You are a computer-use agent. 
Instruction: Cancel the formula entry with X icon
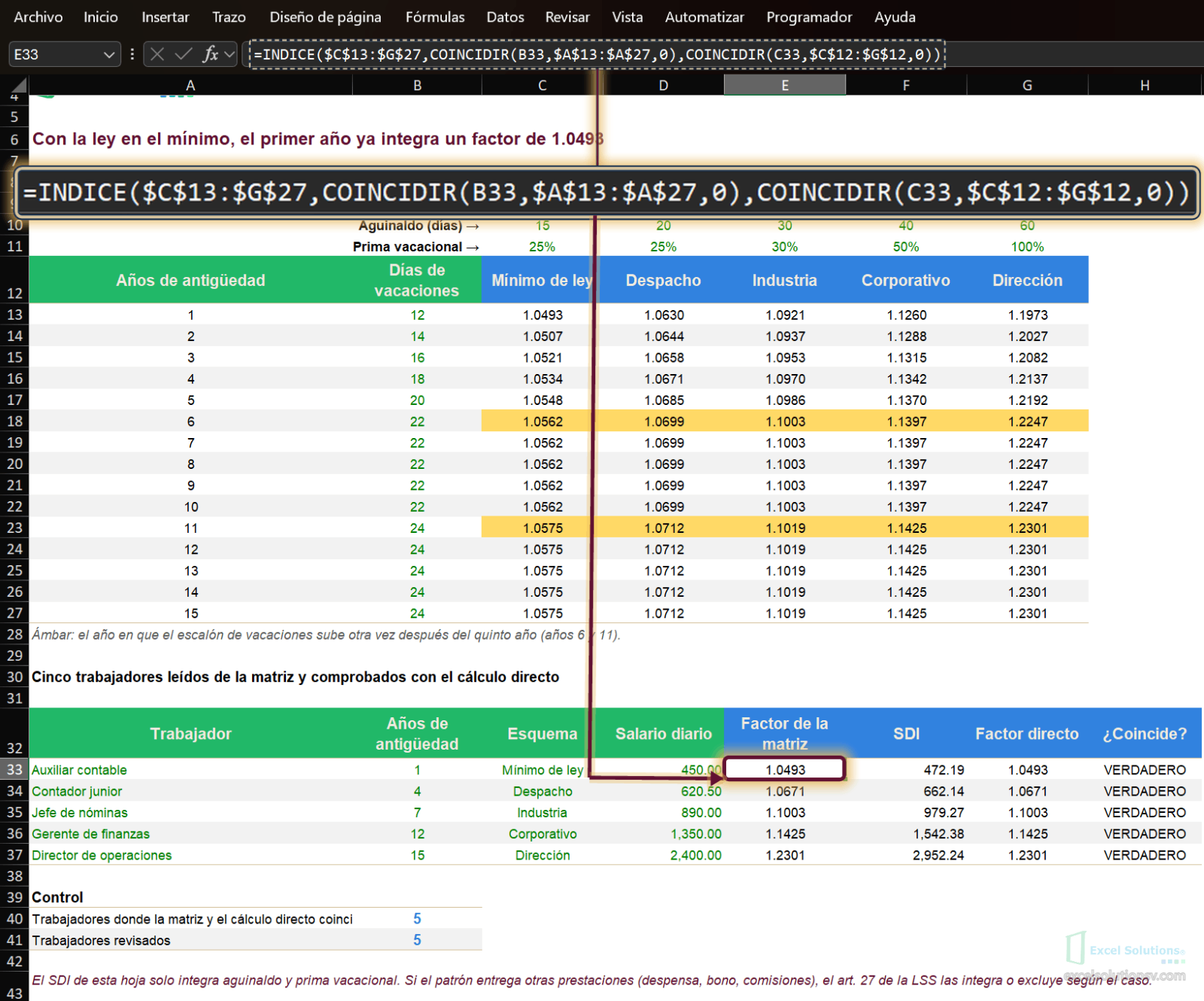[157, 54]
